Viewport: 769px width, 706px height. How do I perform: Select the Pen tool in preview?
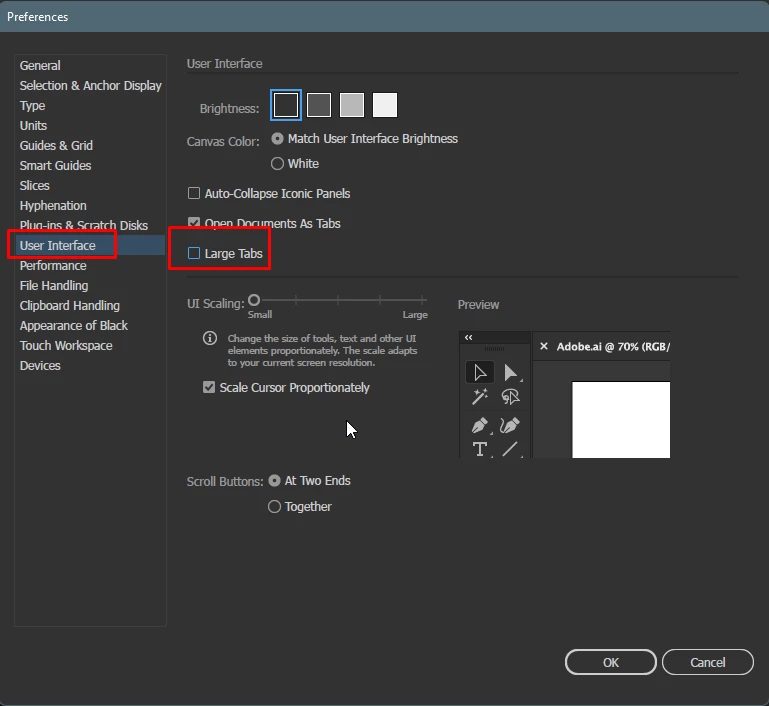tap(480, 425)
